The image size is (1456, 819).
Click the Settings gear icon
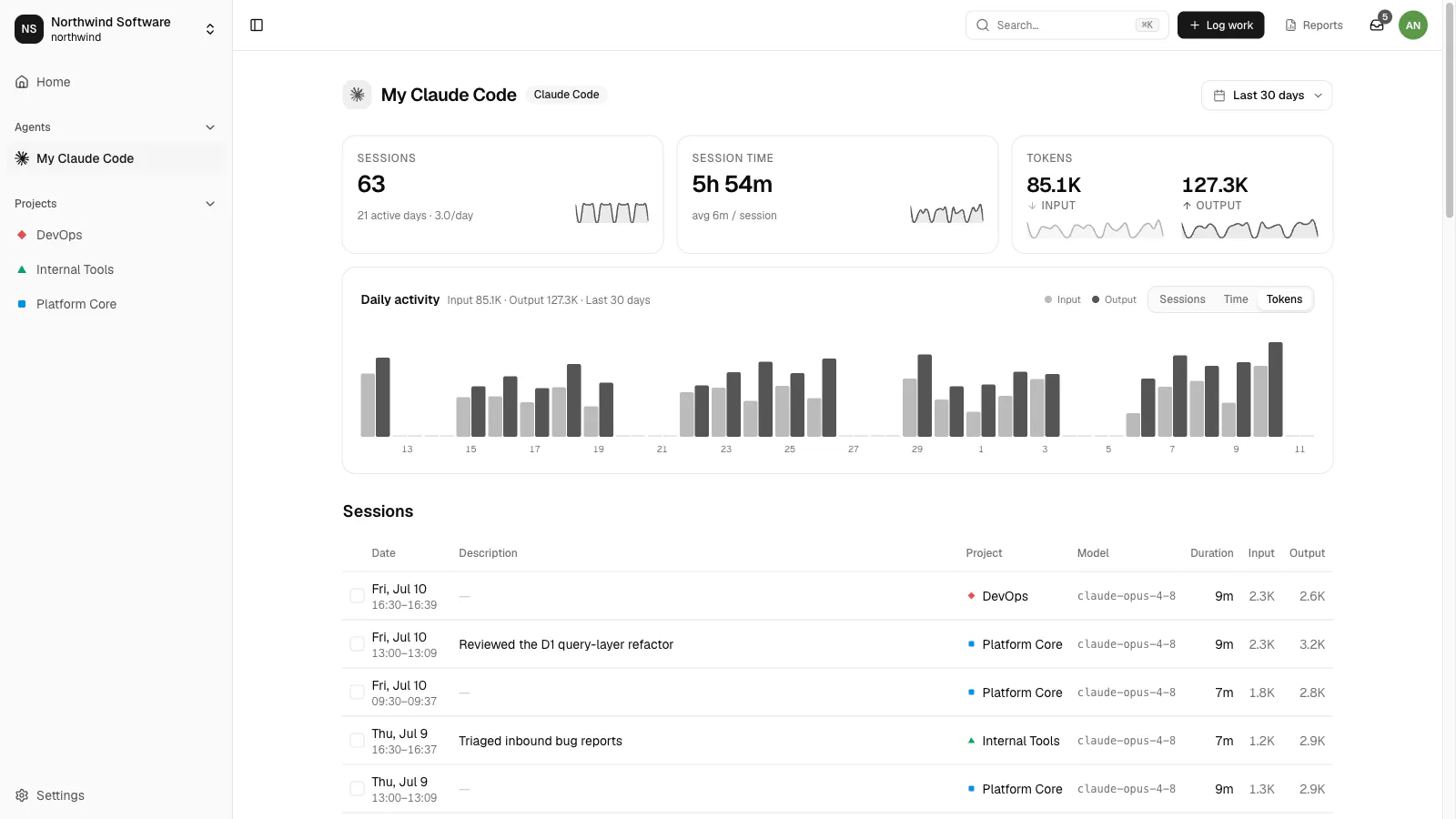coord(22,795)
